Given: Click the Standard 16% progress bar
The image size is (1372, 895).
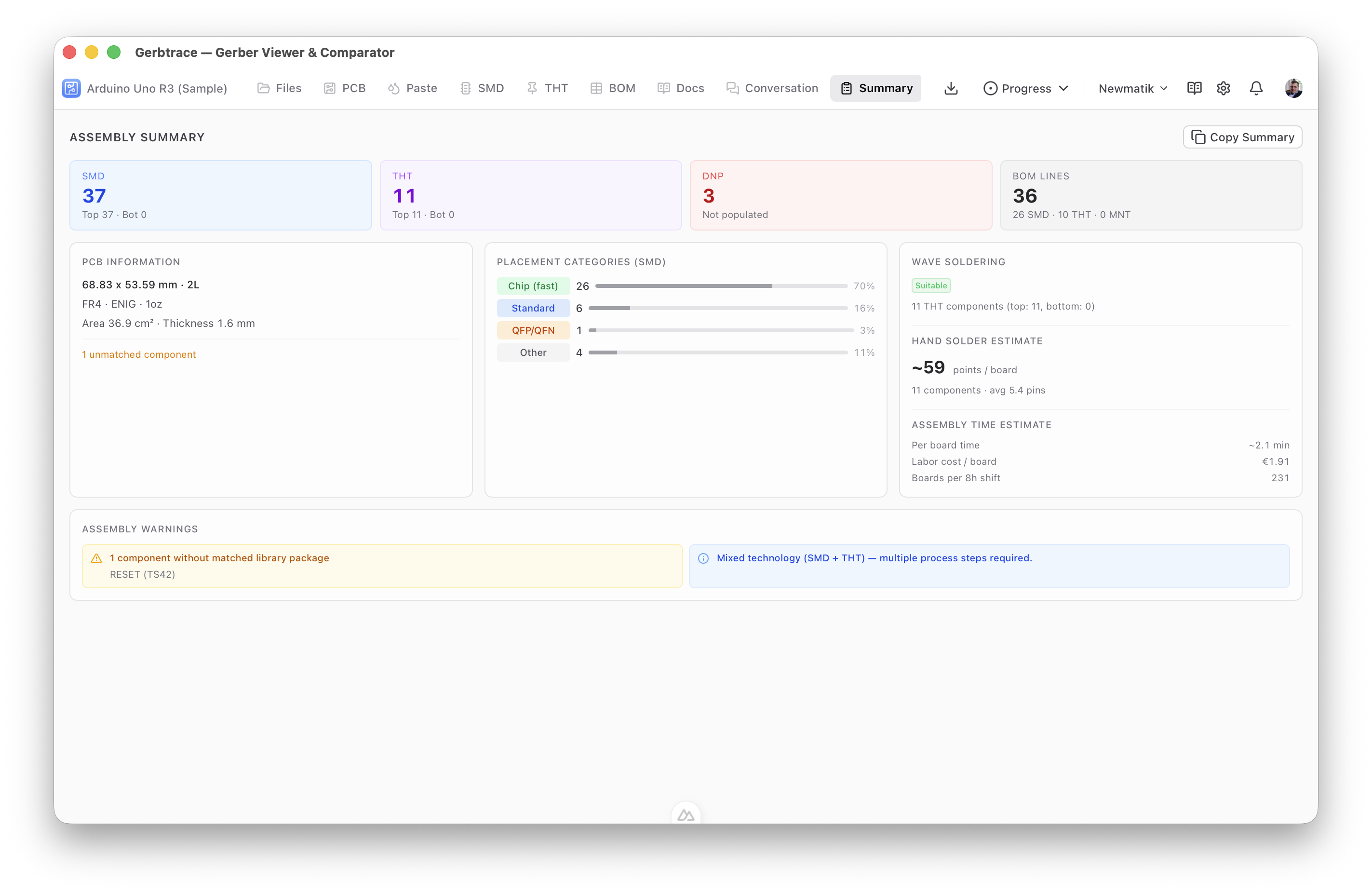Looking at the screenshot, I should pos(718,309).
